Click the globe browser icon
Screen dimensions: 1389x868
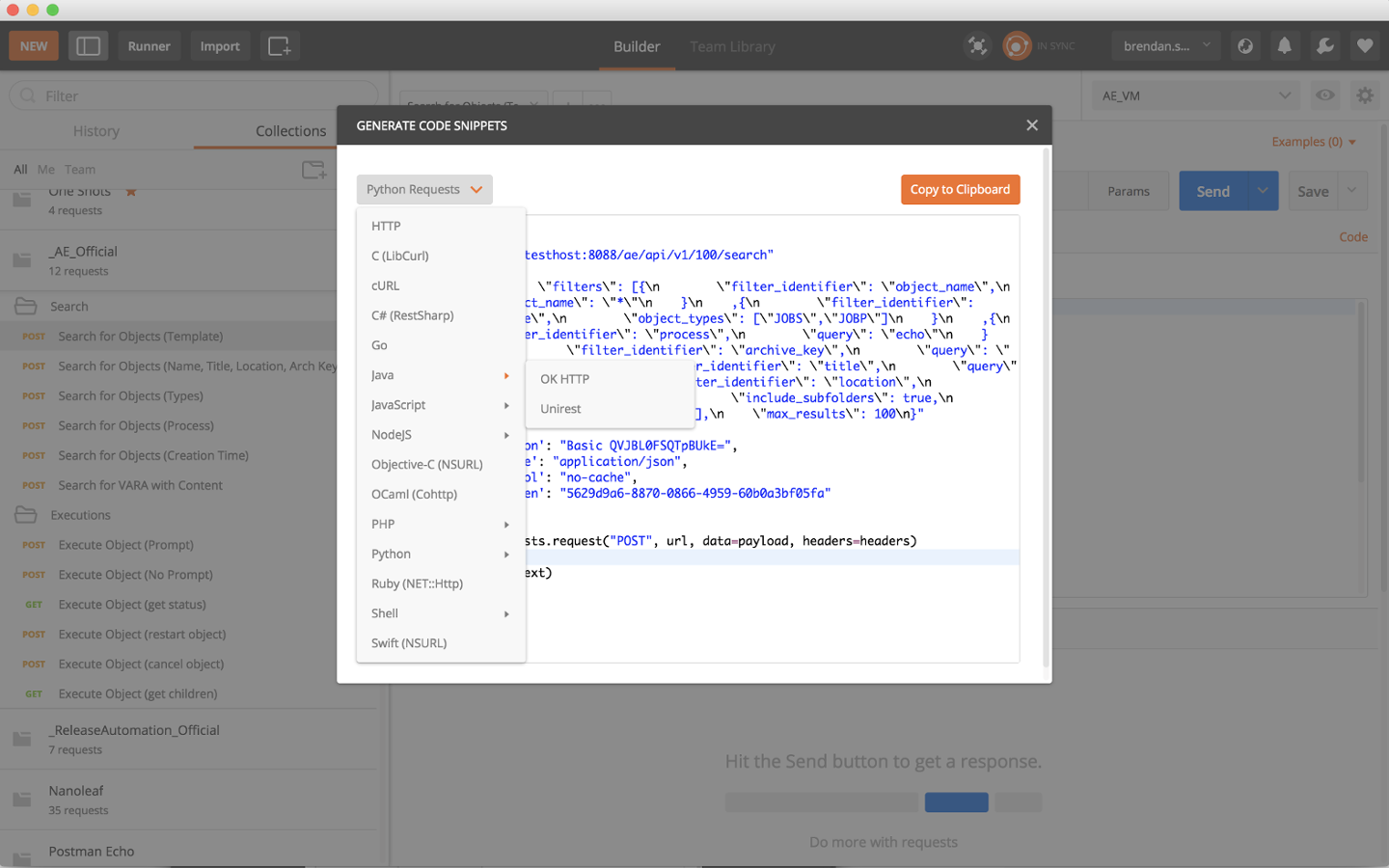click(x=1244, y=45)
